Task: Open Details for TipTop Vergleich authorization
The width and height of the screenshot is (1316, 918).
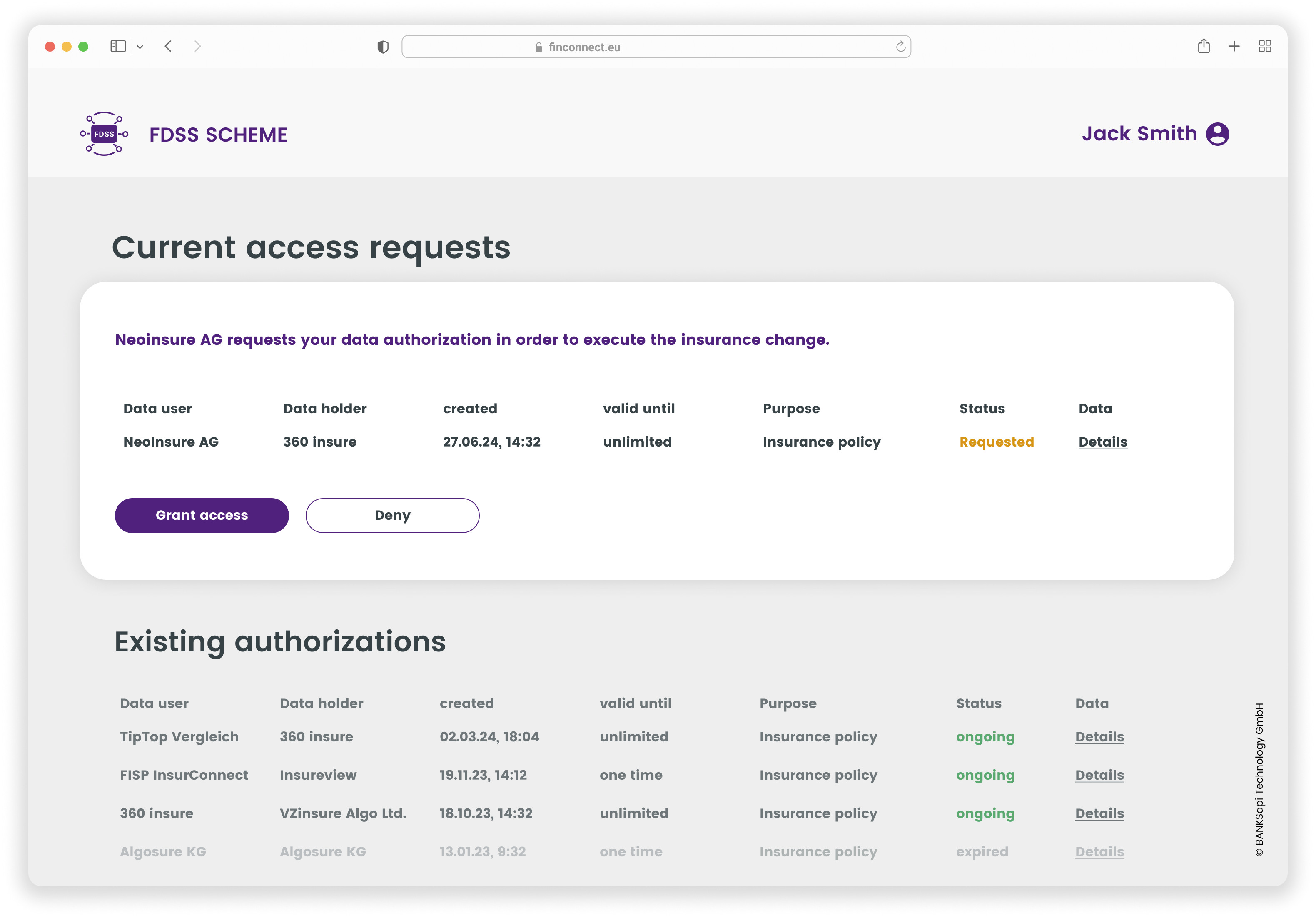Action: point(1099,737)
